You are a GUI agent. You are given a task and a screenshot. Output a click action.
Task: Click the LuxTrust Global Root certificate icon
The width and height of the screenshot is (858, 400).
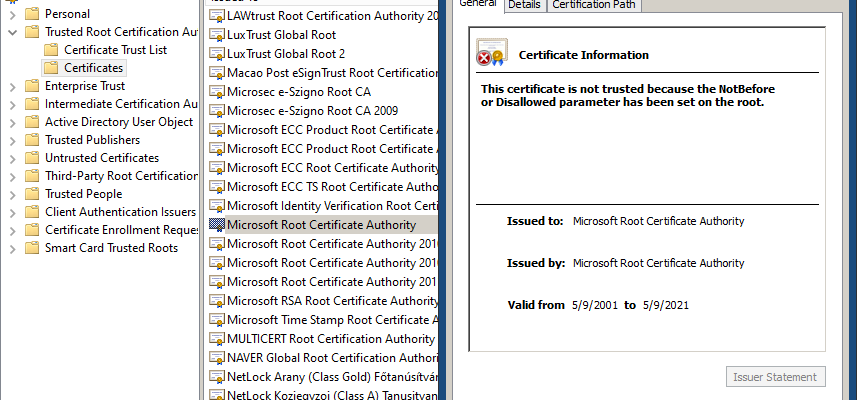click(217, 36)
